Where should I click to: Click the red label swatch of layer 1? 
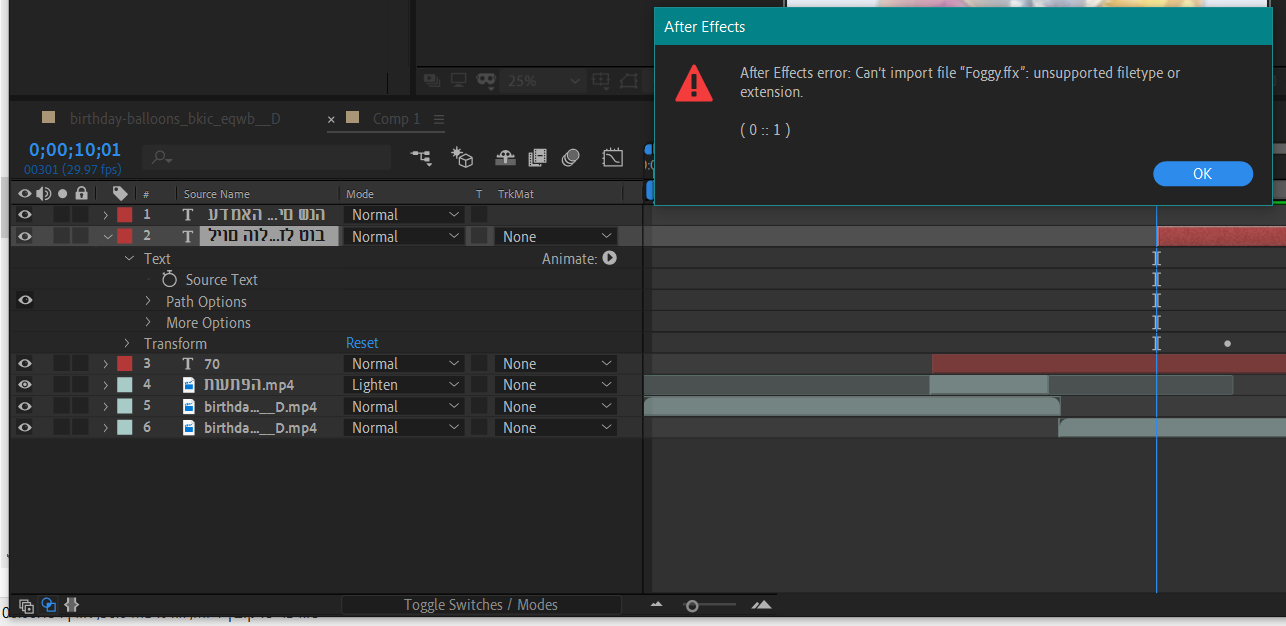click(x=124, y=215)
